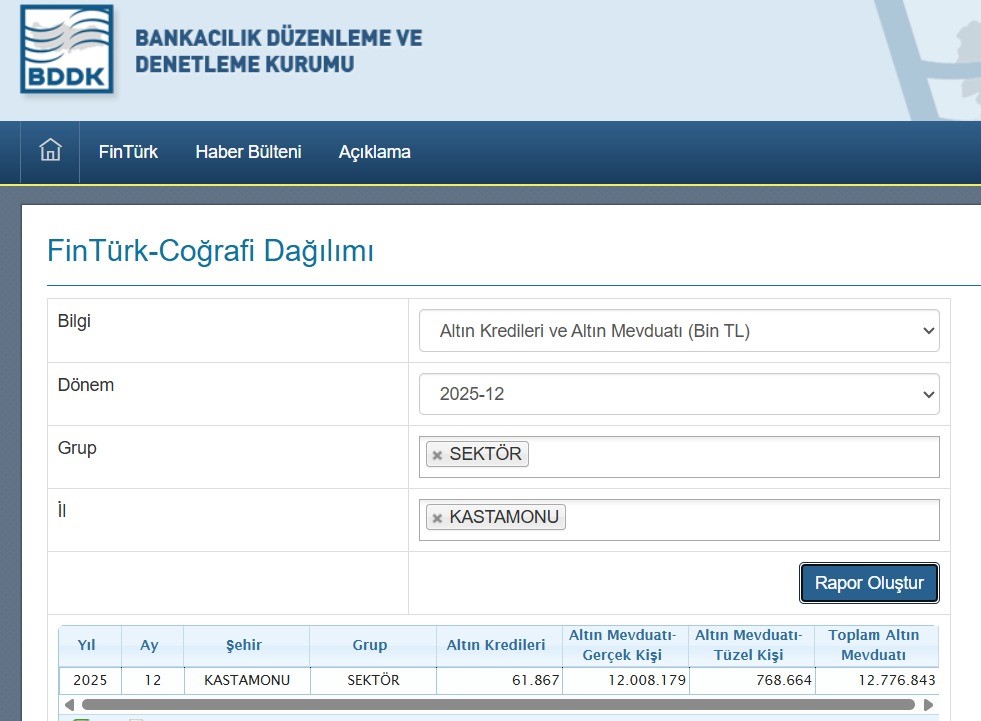Click the horizontal scrollbar left arrow

click(x=68, y=704)
